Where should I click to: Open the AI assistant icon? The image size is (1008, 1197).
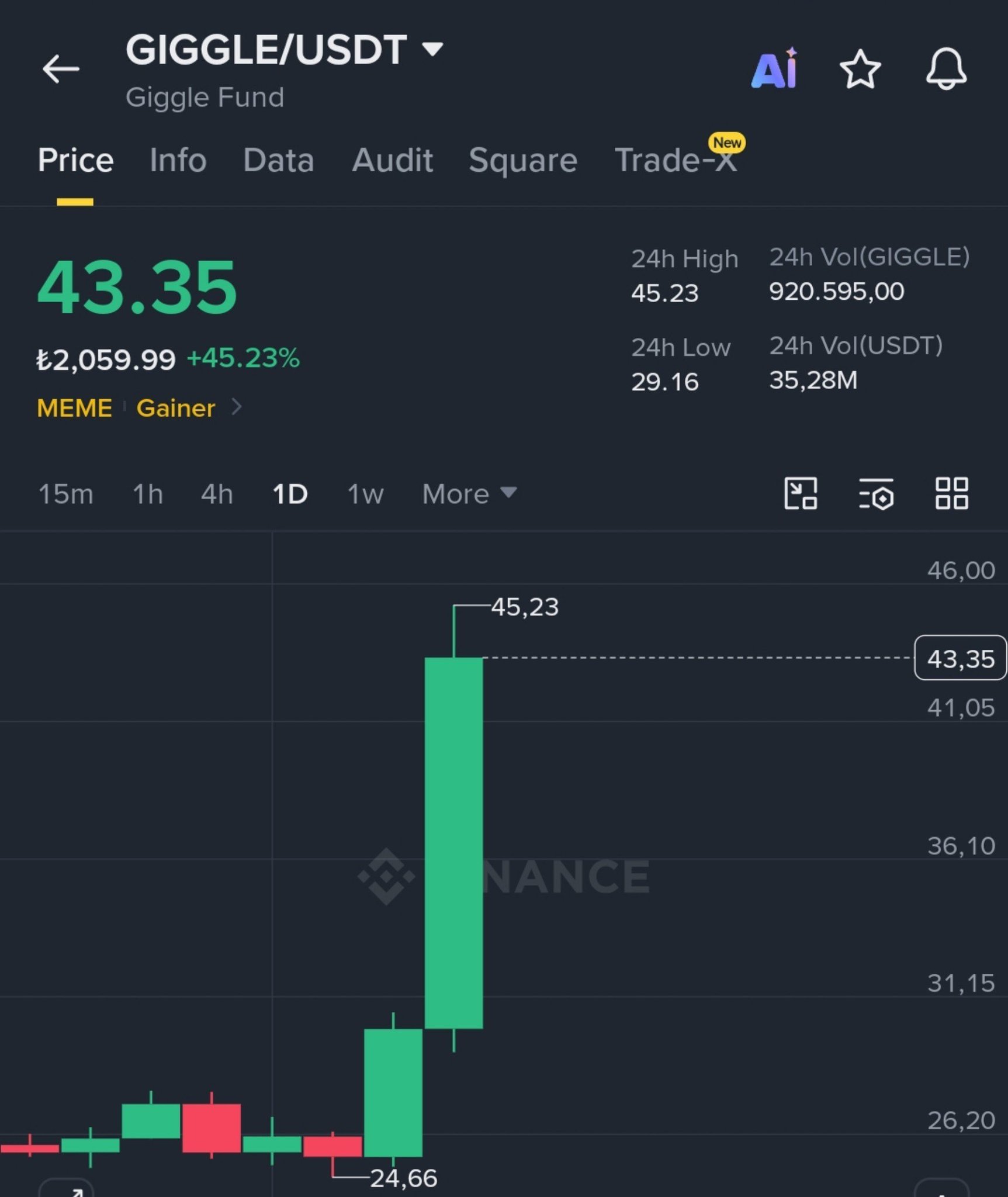click(775, 68)
